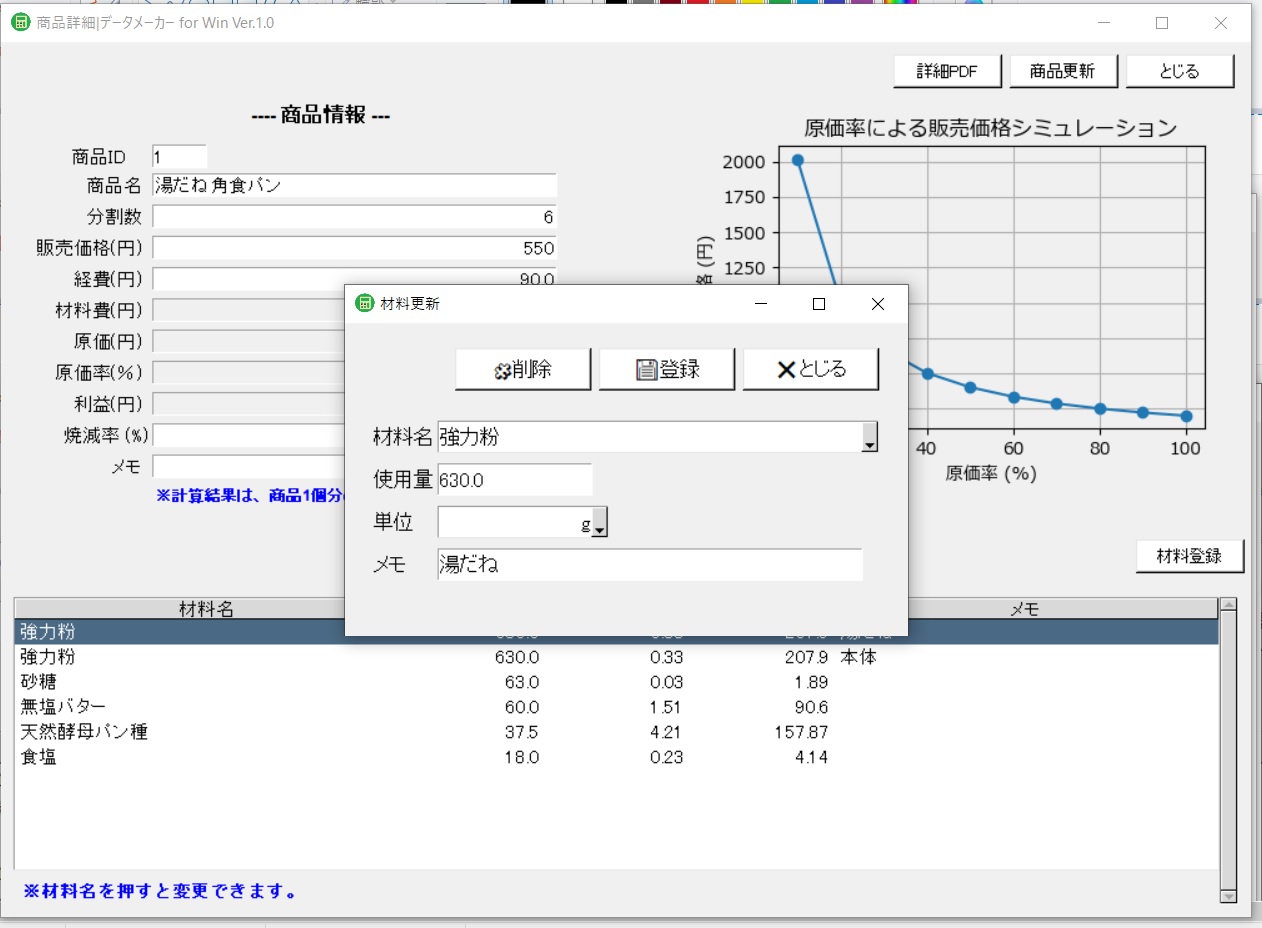1262x928 pixels.
Task: Click the 商品名 input field
Action: click(x=354, y=185)
